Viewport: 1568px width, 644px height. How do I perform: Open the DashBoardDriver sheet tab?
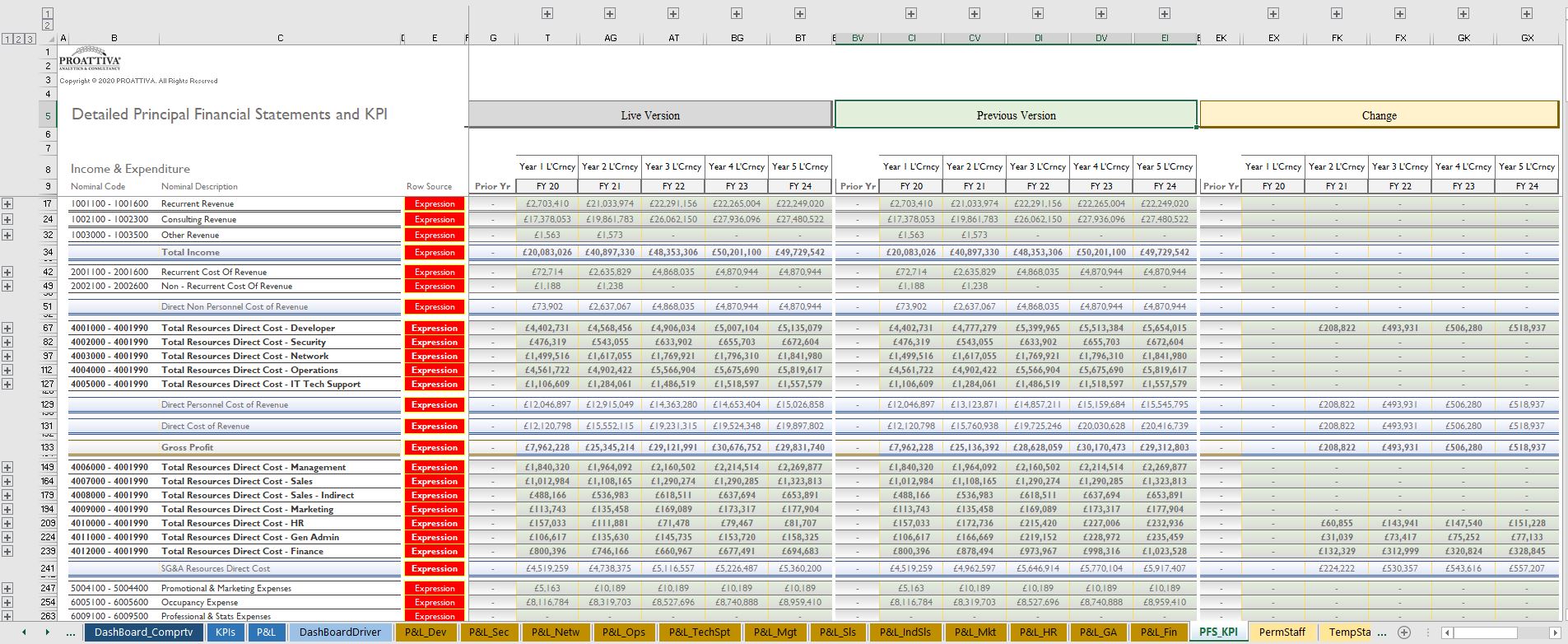coord(340,632)
